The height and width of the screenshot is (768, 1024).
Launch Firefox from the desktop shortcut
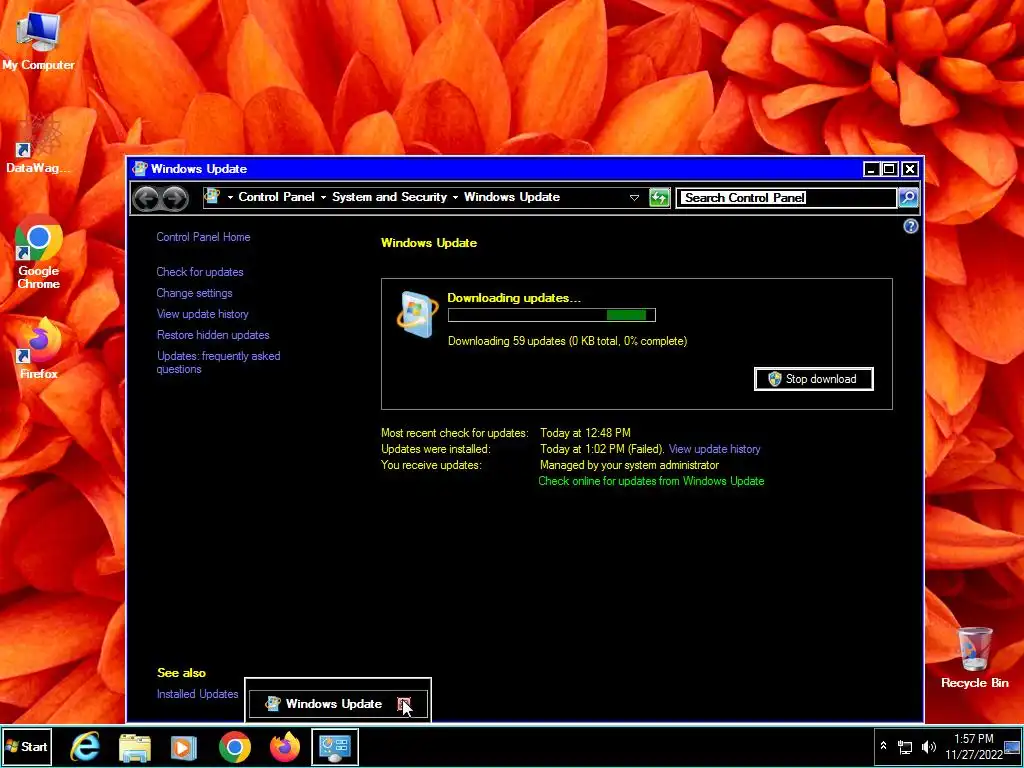pos(38,348)
